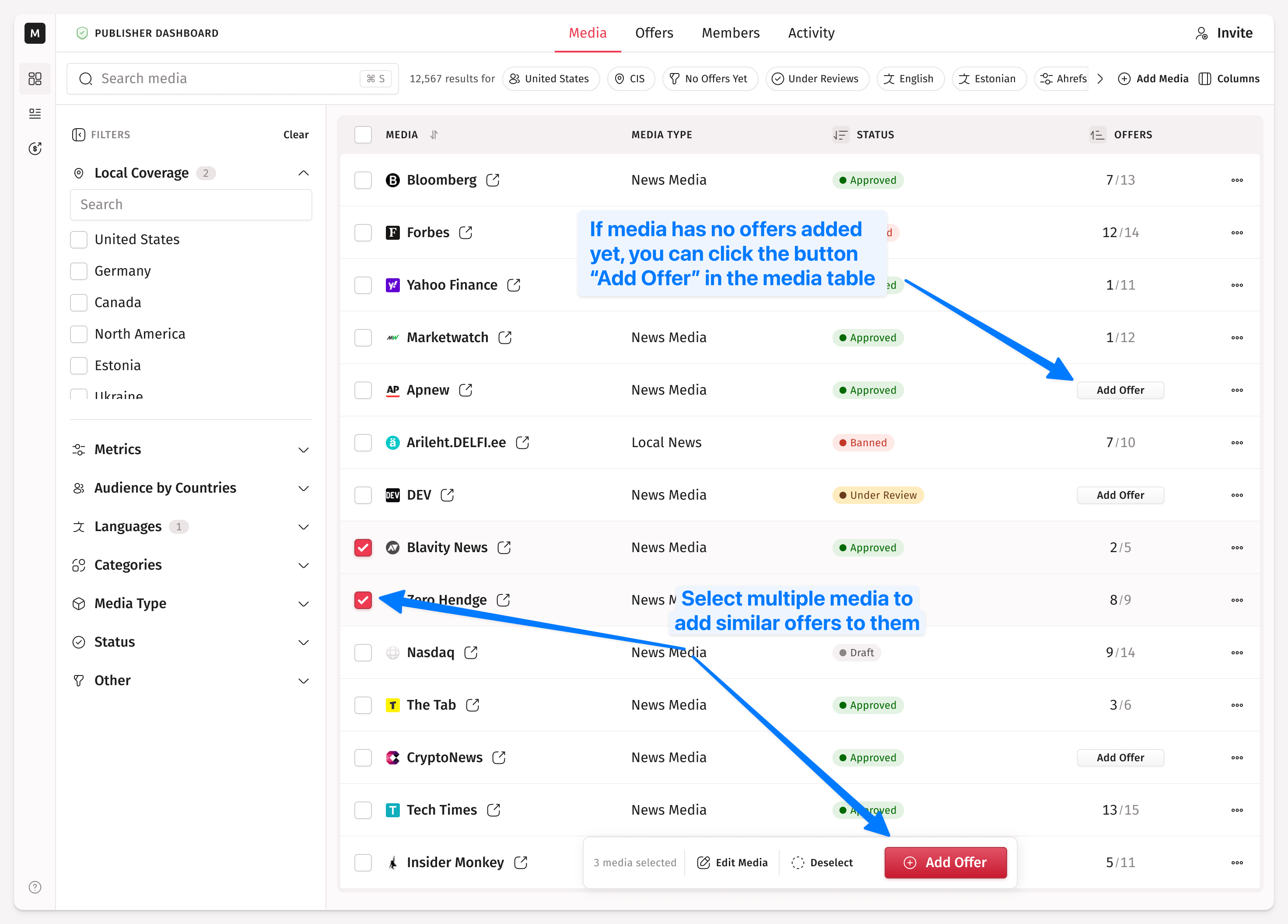Open Bloomberg external link icon

click(x=492, y=180)
